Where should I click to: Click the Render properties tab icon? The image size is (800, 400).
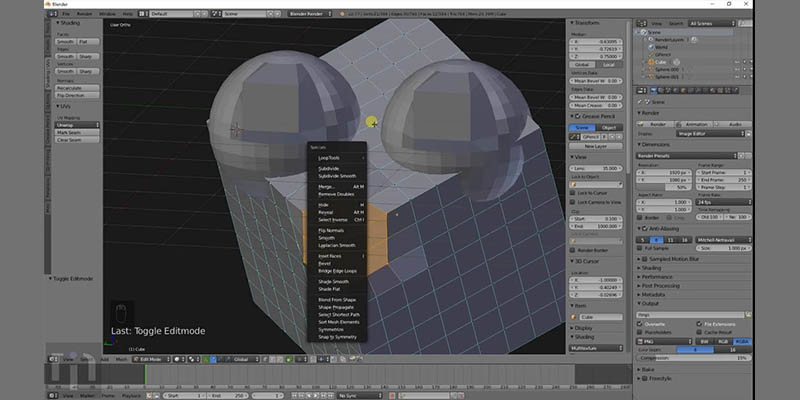tap(654, 91)
